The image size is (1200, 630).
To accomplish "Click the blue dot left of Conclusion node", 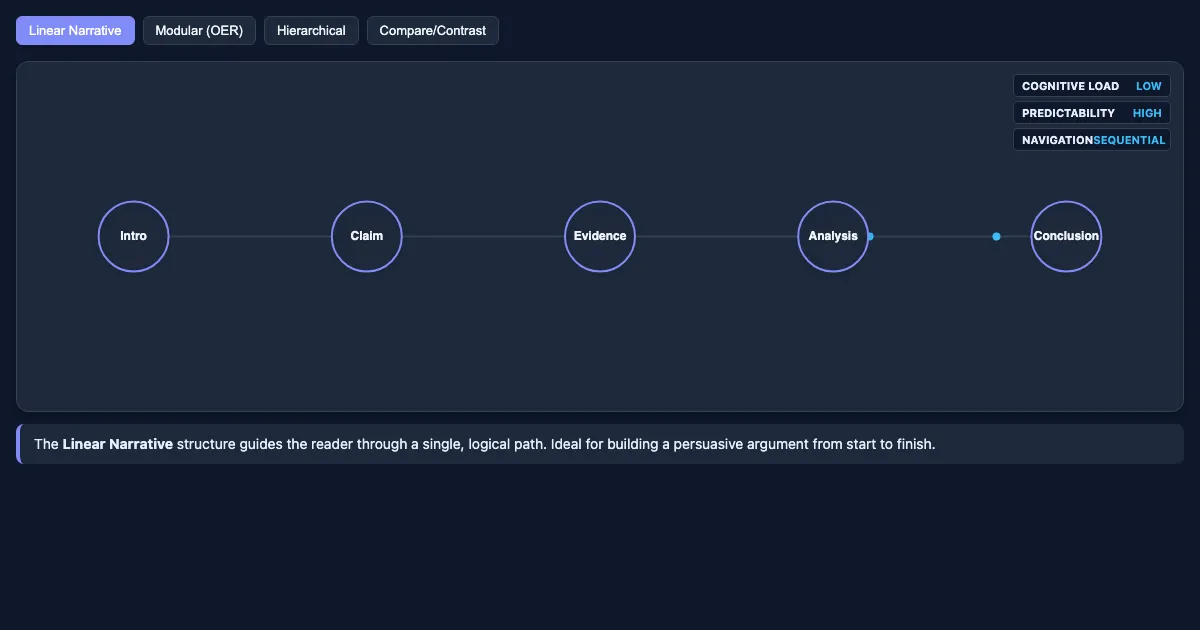I will [996, 236].
